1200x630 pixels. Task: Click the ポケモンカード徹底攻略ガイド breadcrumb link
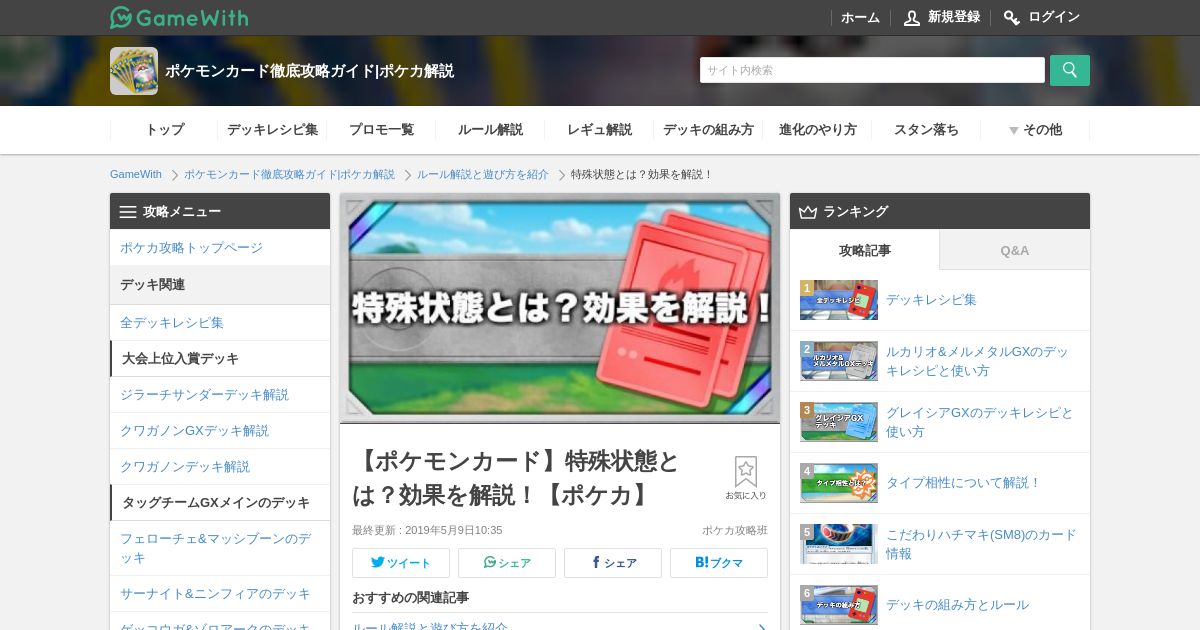[x=289, y=174]
